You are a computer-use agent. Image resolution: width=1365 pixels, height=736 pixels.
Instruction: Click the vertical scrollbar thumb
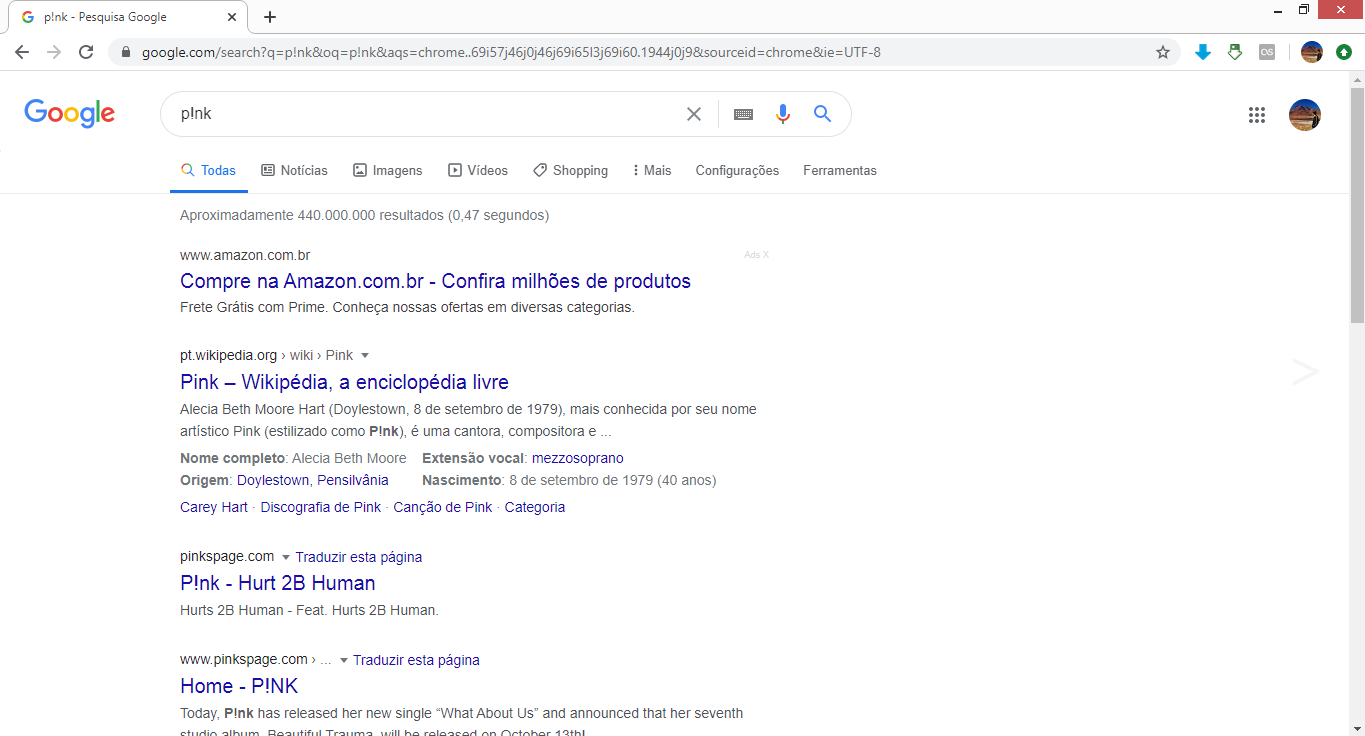pyautogui.click(x=1357, y=205)
